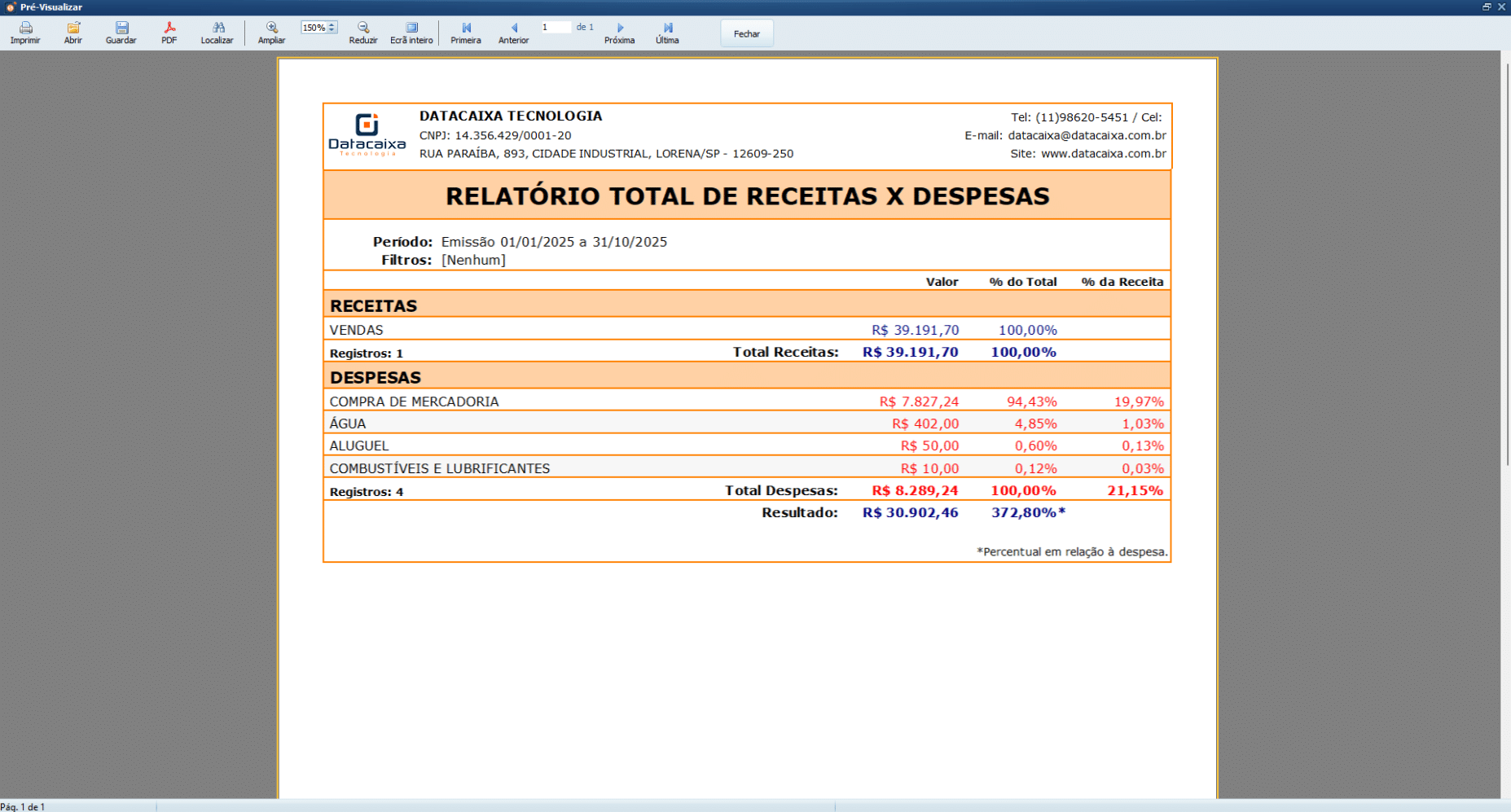Image resolution: width=1511 pixels, height=812 pixels.
Task: Go back a page with the Anterior icon
Action: click(513, 33)
